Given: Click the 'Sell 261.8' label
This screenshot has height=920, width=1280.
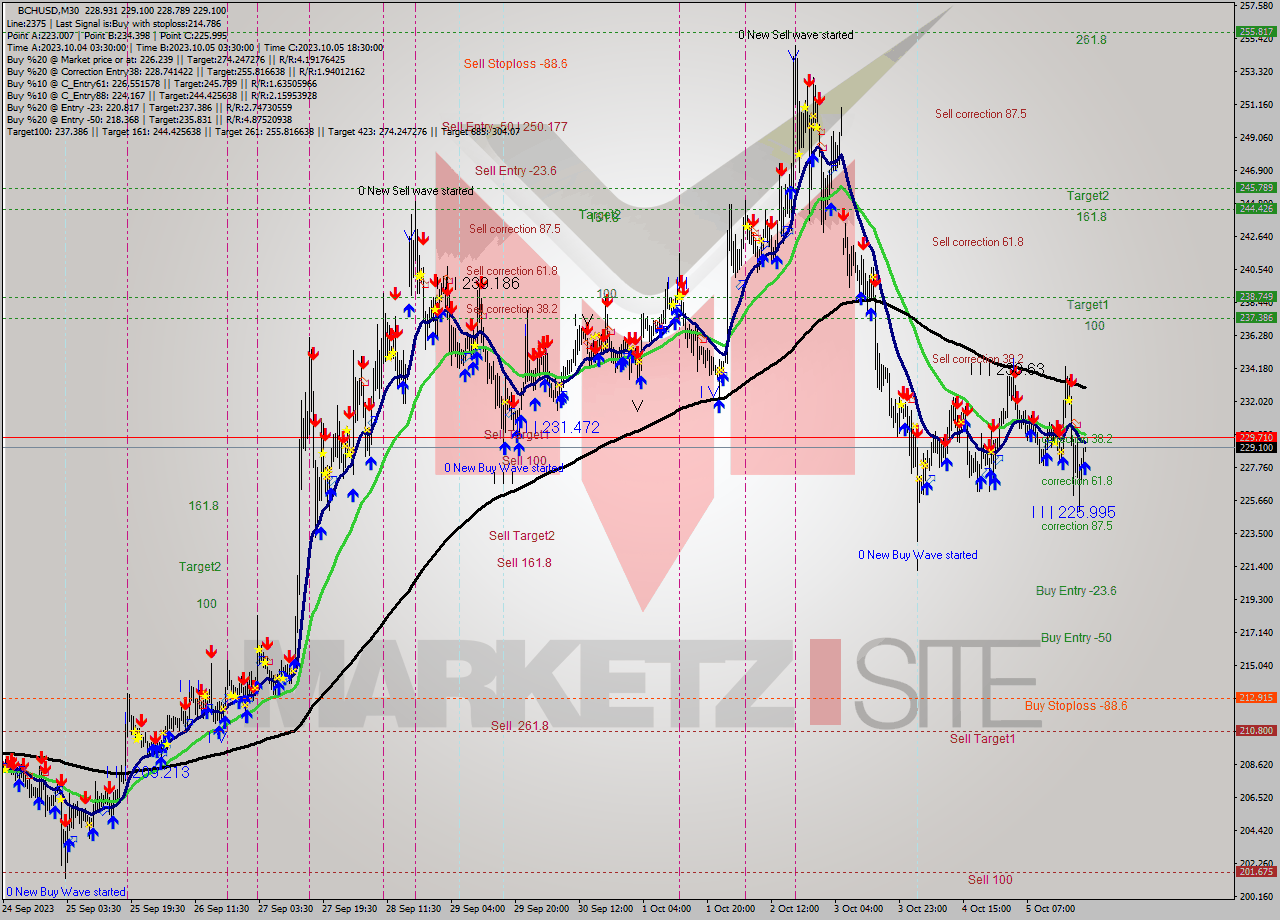Looking at the screenshot, I should click(x=520, y=726).
